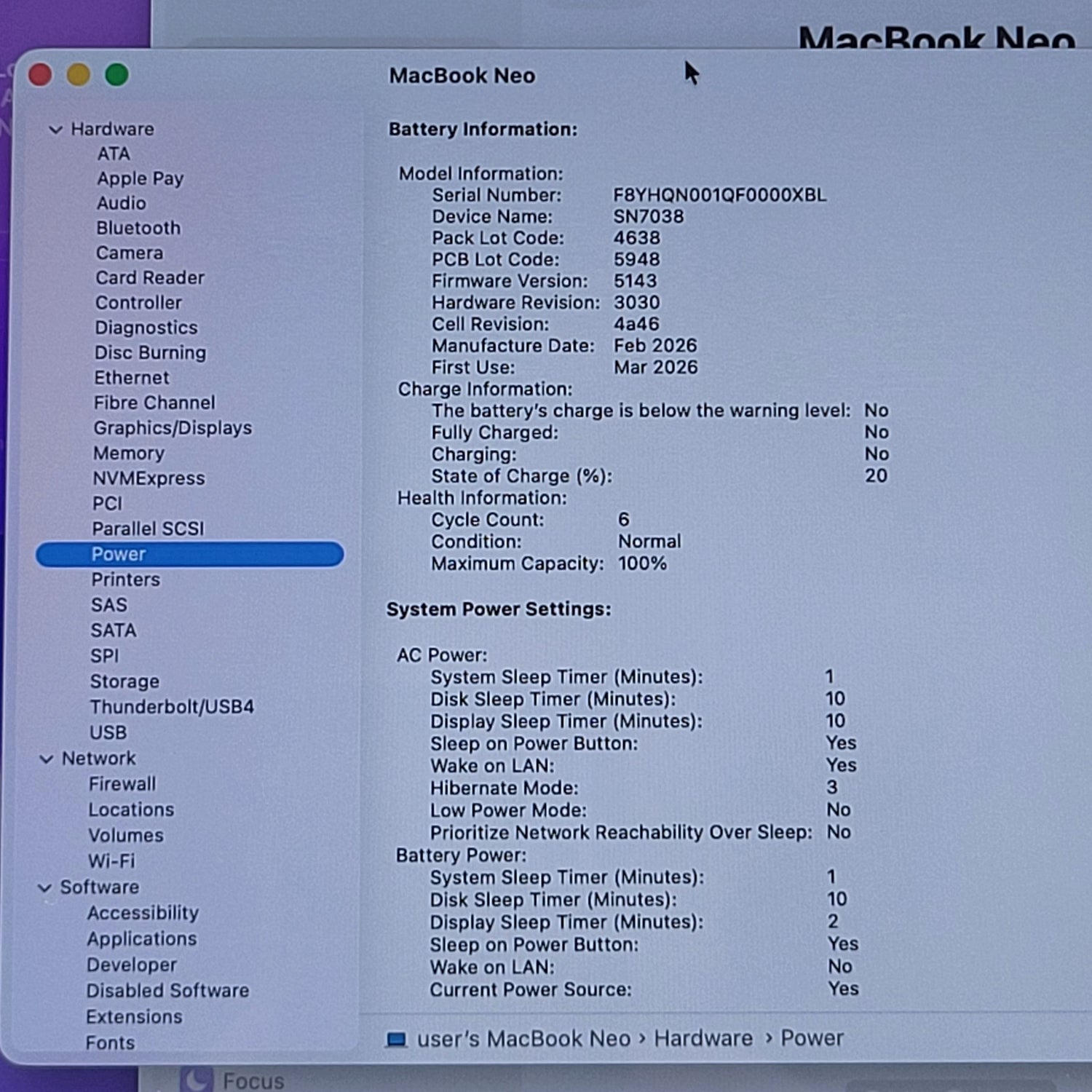Show Printers information
1092x1092 pixels.
tap(126, 580)
